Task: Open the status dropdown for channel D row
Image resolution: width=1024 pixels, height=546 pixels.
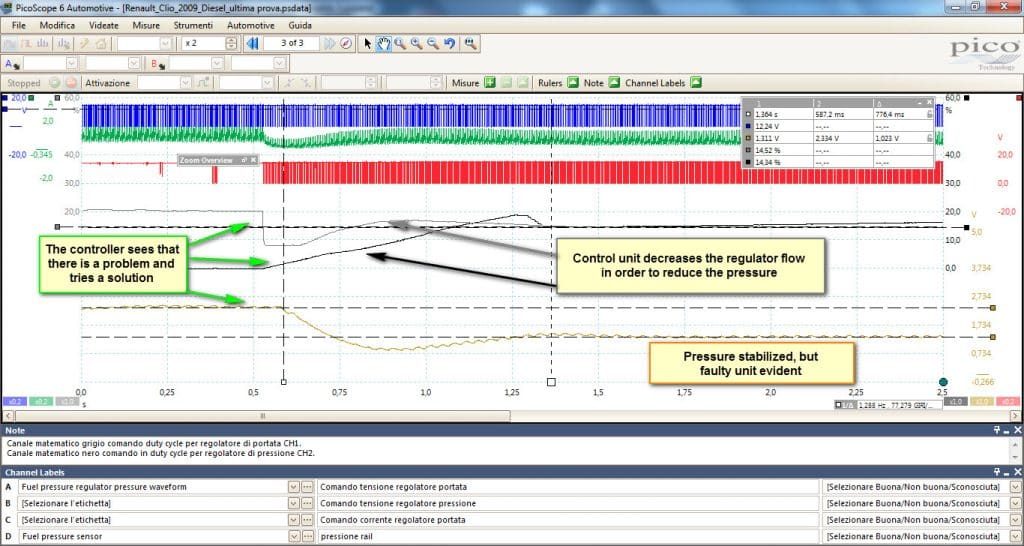Action: (x=1015, y=537)
